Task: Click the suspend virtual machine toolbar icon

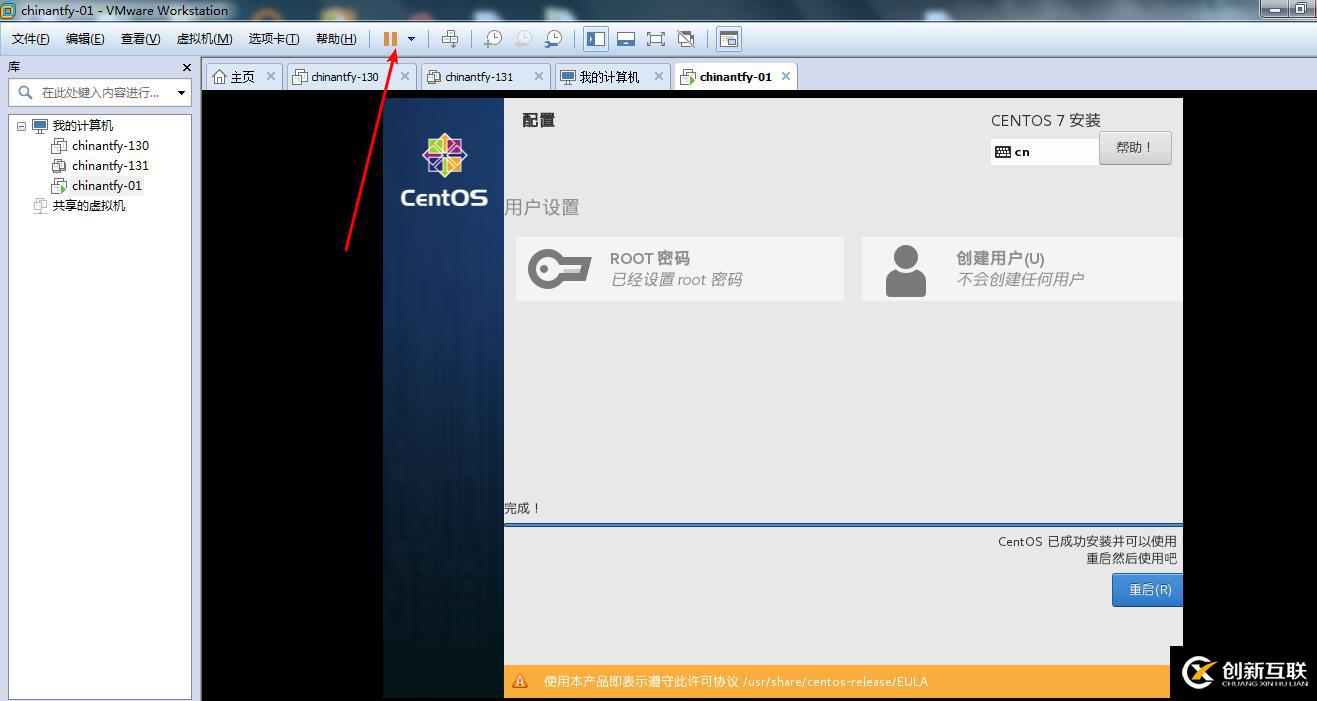Action: (x=390, y=39)
